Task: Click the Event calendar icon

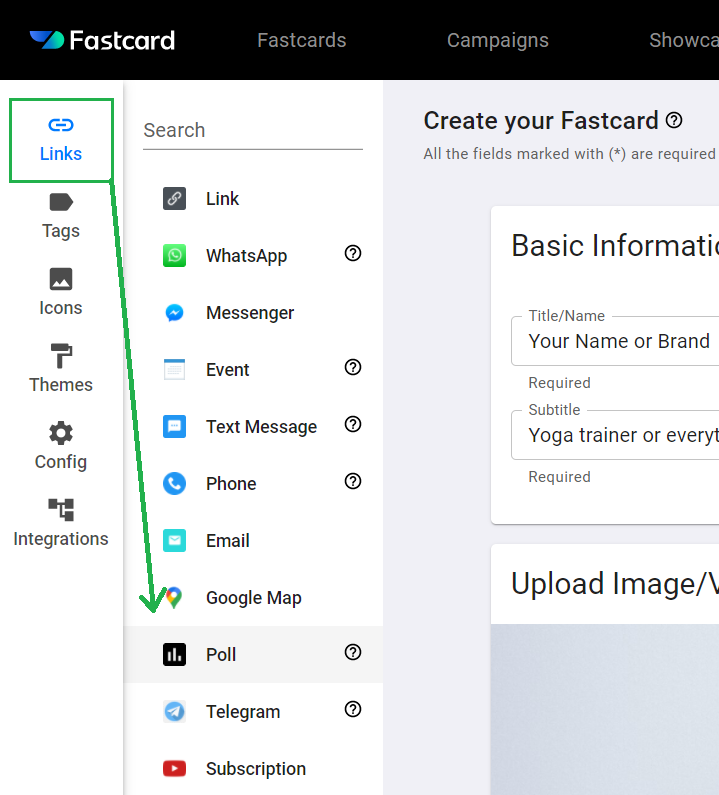Action: 174,370
